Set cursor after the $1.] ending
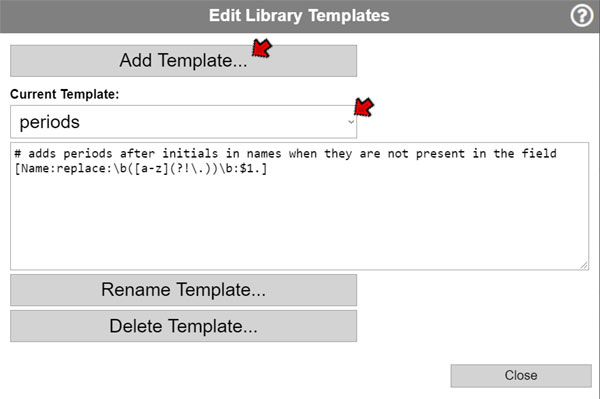This screenshot has width=600, height=399. 268,168
